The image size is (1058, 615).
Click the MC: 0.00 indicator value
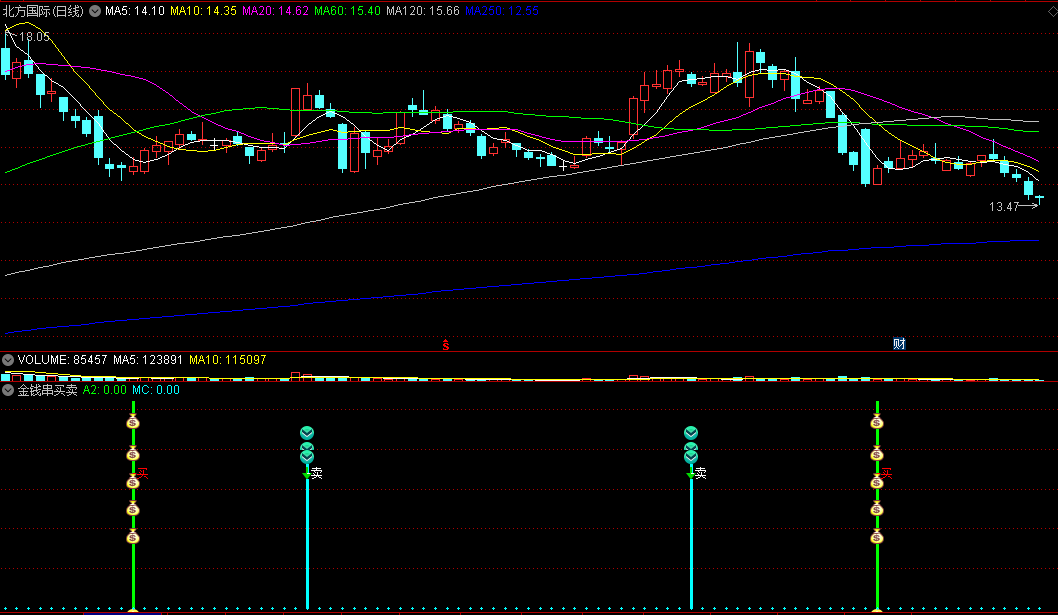point(156,390)
